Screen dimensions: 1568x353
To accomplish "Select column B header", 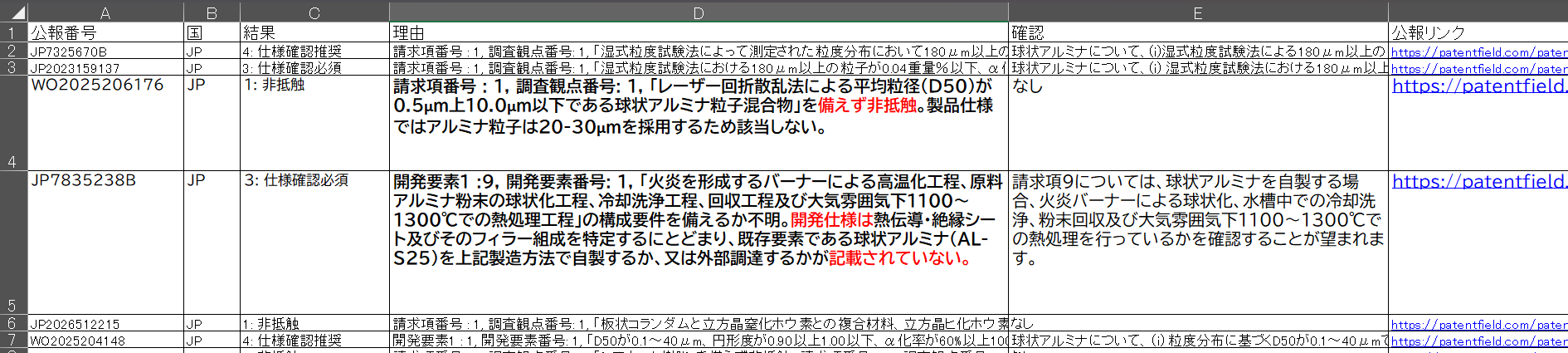I will click(x=212, y=12).
